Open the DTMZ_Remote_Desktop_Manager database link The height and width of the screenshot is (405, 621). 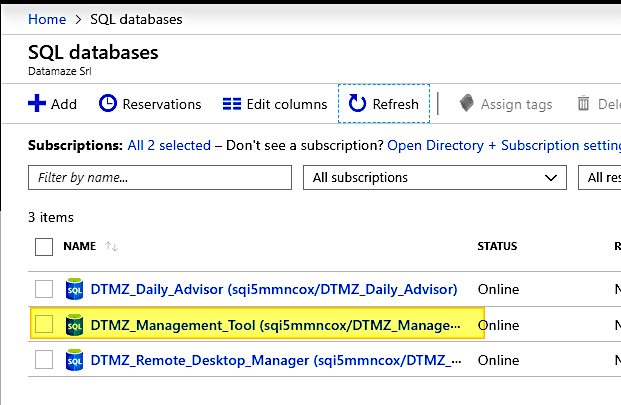tap(276, 360)
